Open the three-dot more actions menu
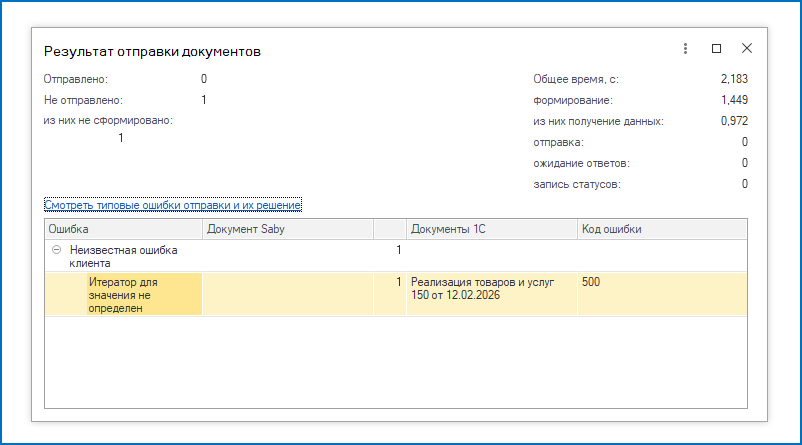The height and width of the screenshot is (445, 802). (685, 49)
